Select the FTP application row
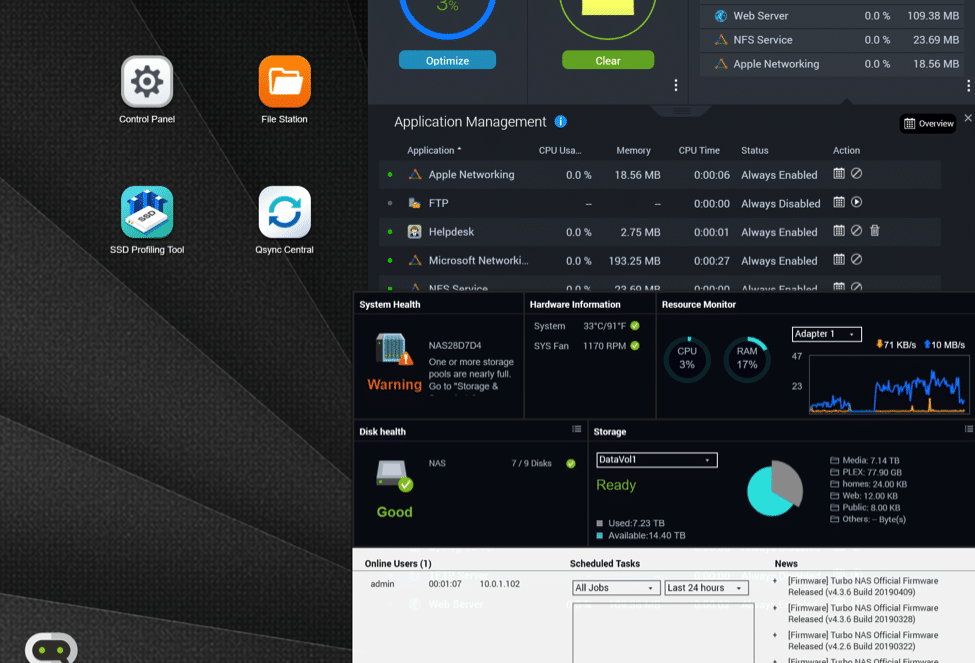The width and height of the screenshot is (975, 663). pos(660,203)
